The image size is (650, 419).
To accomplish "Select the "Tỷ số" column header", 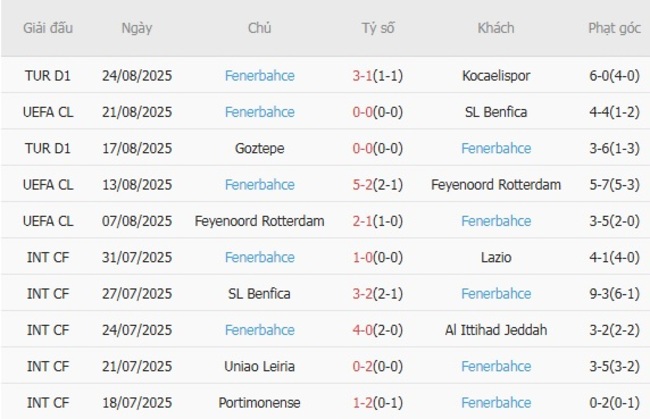I will (x=378, y=28).
